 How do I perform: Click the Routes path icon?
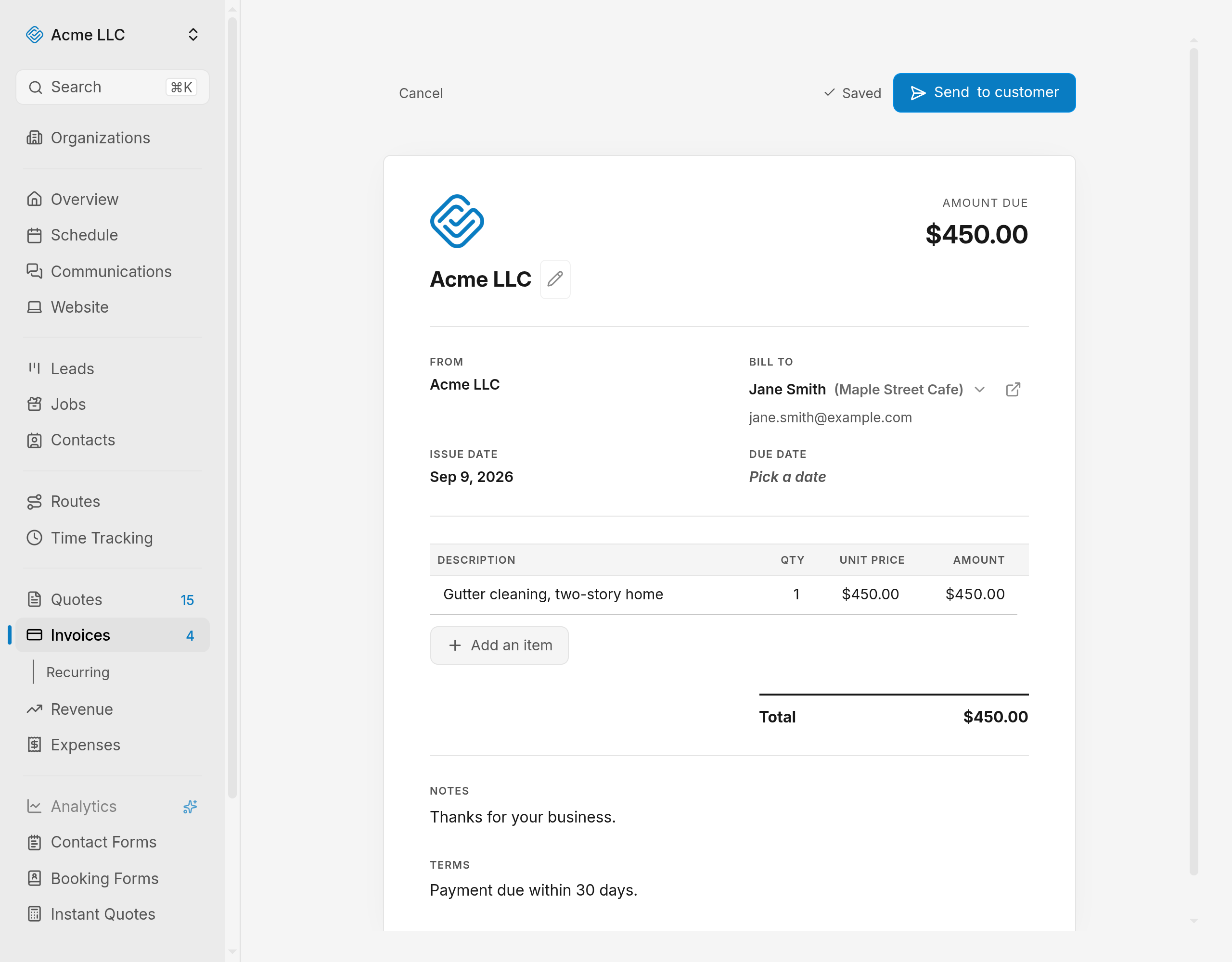point(35,501)
